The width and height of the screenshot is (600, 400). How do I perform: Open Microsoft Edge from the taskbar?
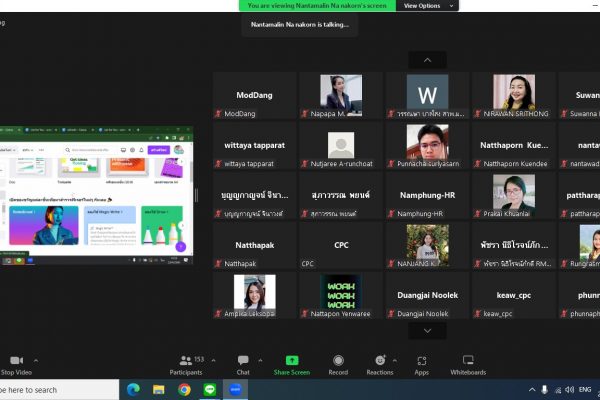coord(133,390)
